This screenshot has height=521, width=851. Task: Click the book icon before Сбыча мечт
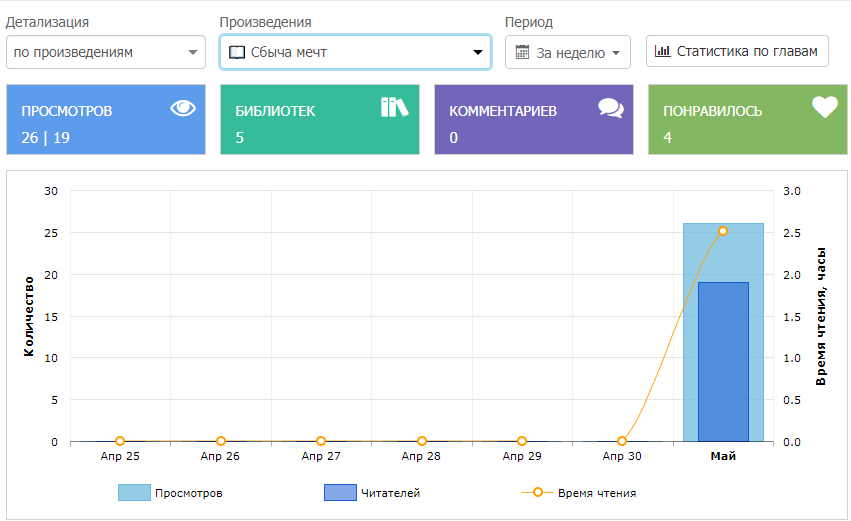pos(237,52)
